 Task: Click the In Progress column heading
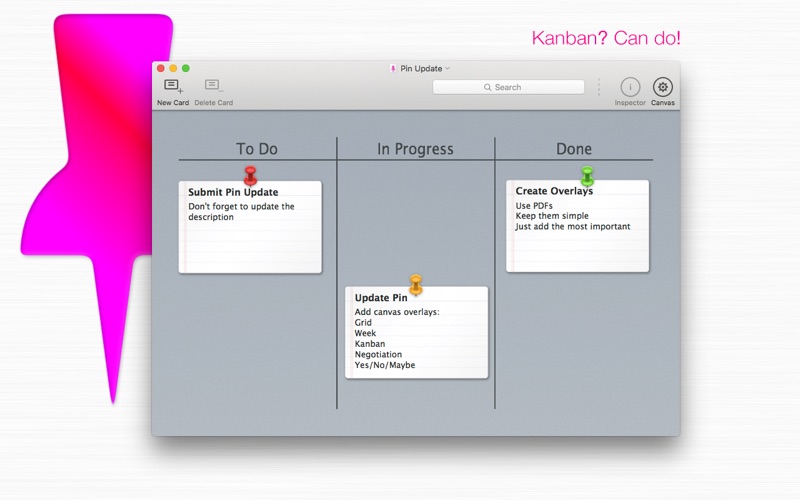pyautogui.click(x=415, y=149)
